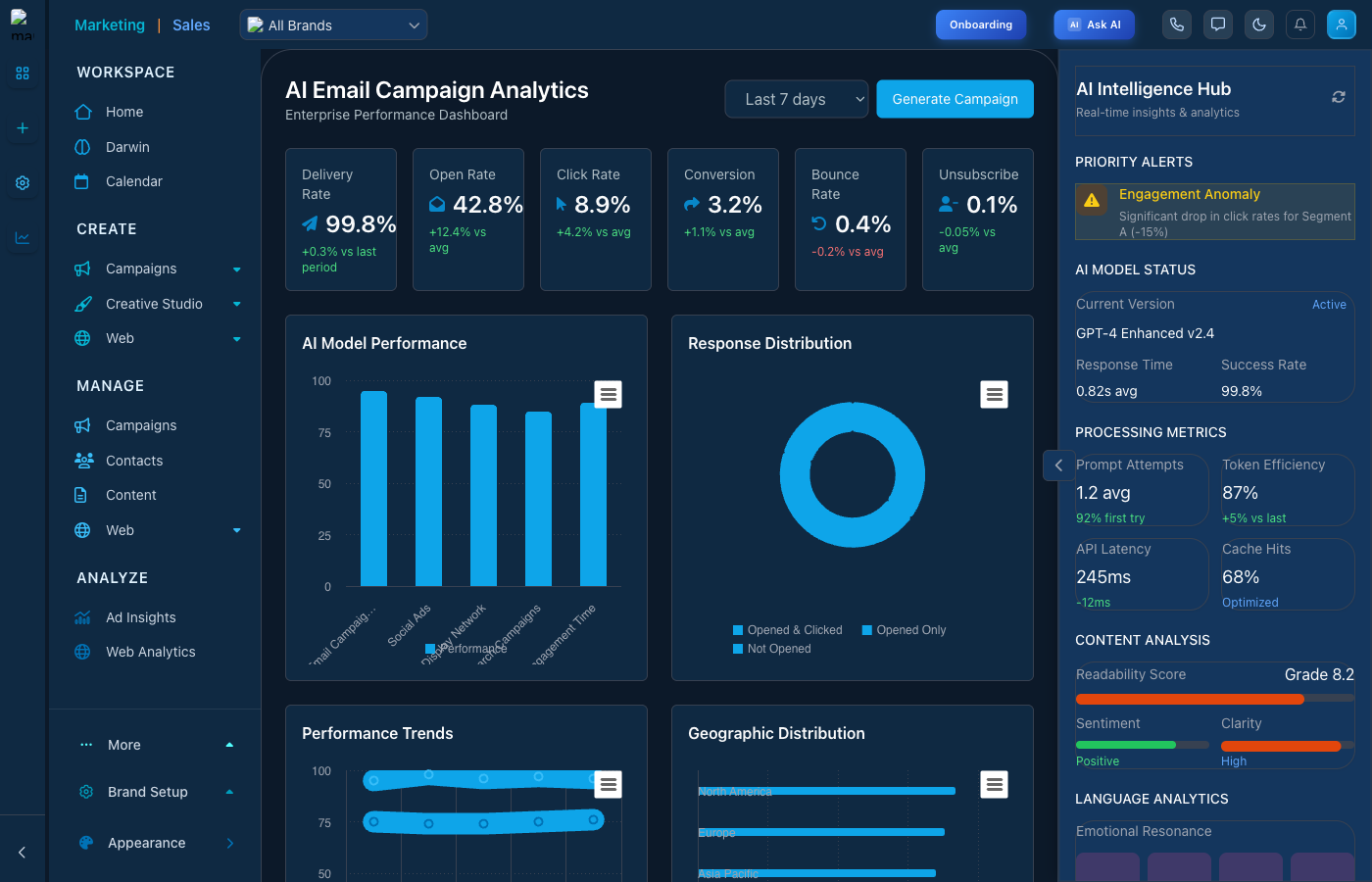The width and height of the screenshot is (1372, 882).
Task: Open the phone call icon in top bar
Action: pyautogui.click(x=1177, y=24)
